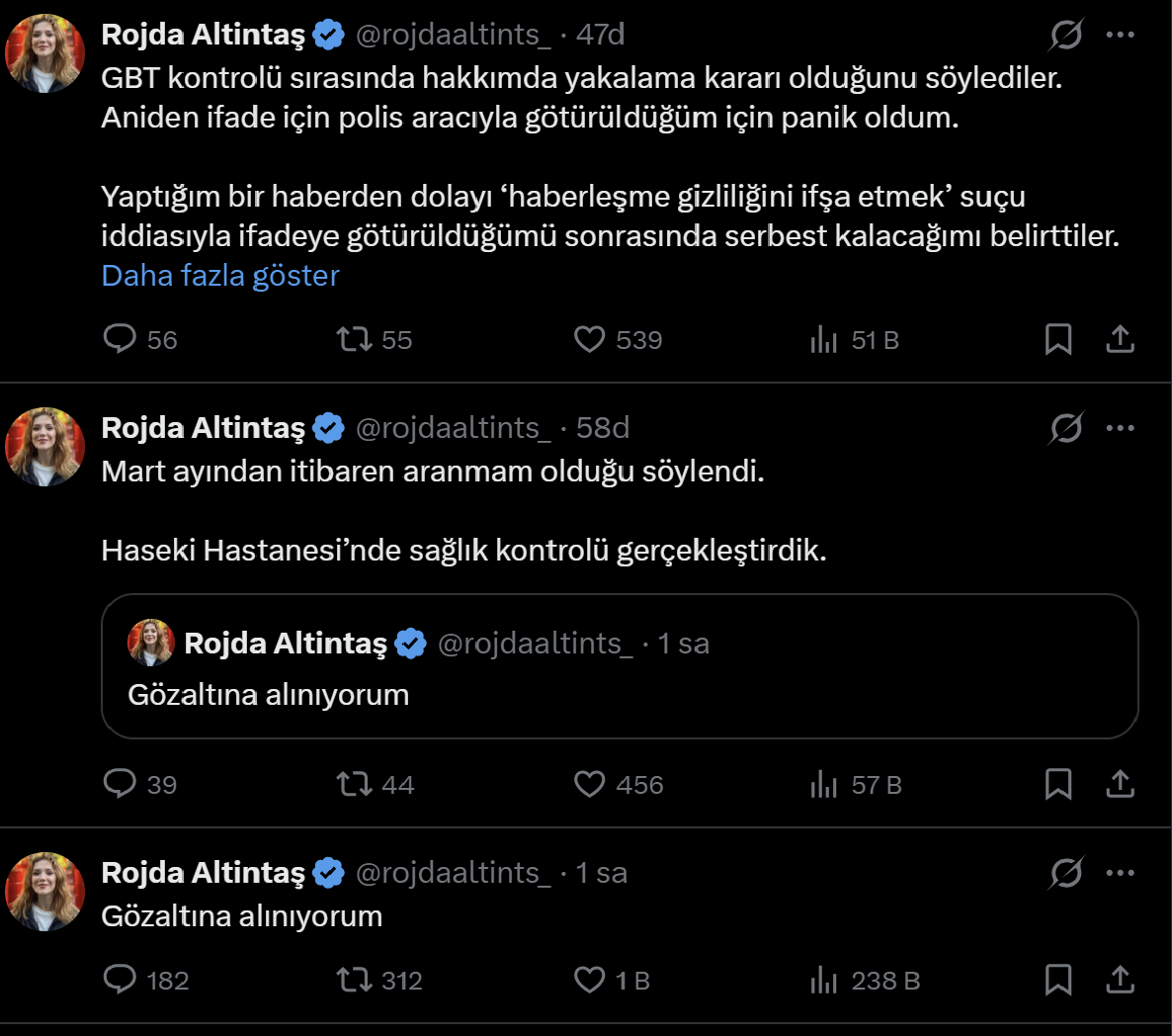This screenshot has width=1172, height=1036.
Task: Open Grok icon on the 47d tweet
Action: (1066, 35)
